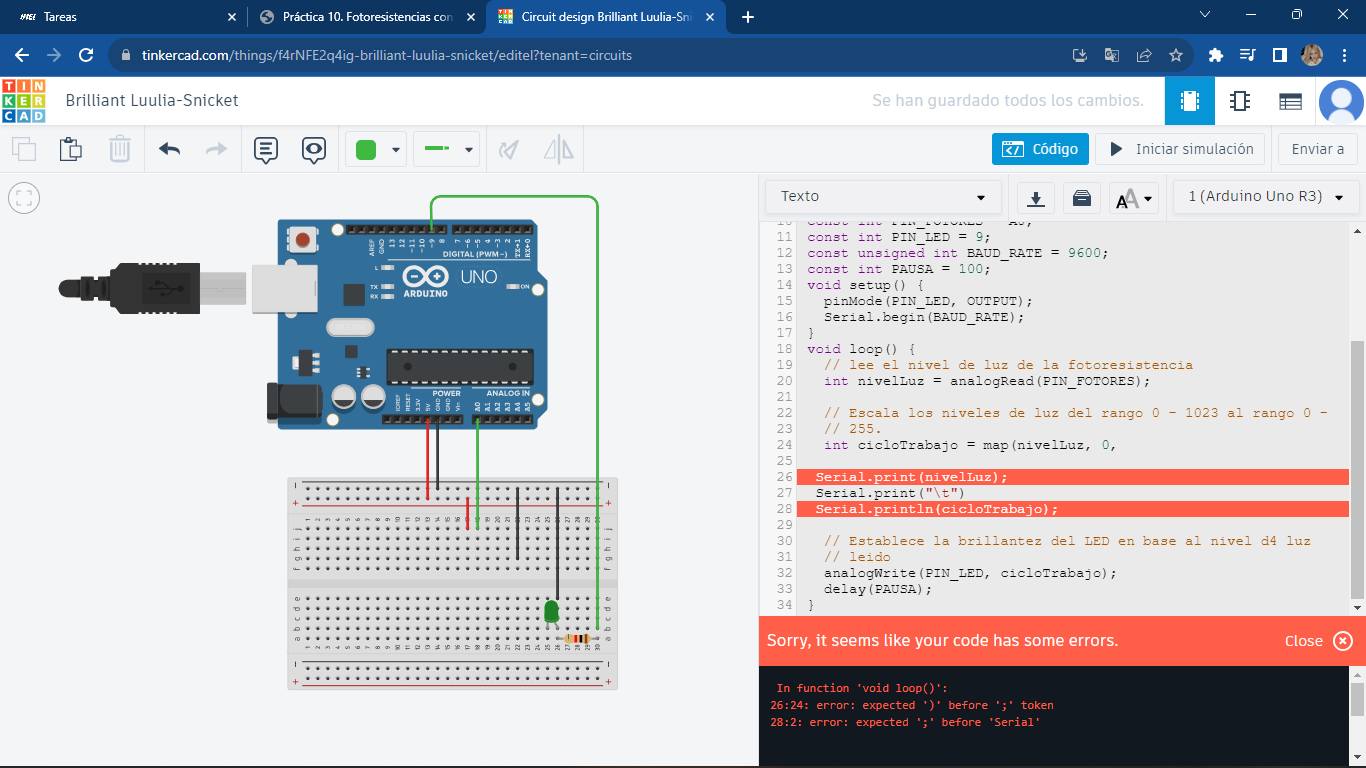Toggle circuit view button in header
Image resolution: width=1366 pixels, height=768 pixels.
(1190, 101)
